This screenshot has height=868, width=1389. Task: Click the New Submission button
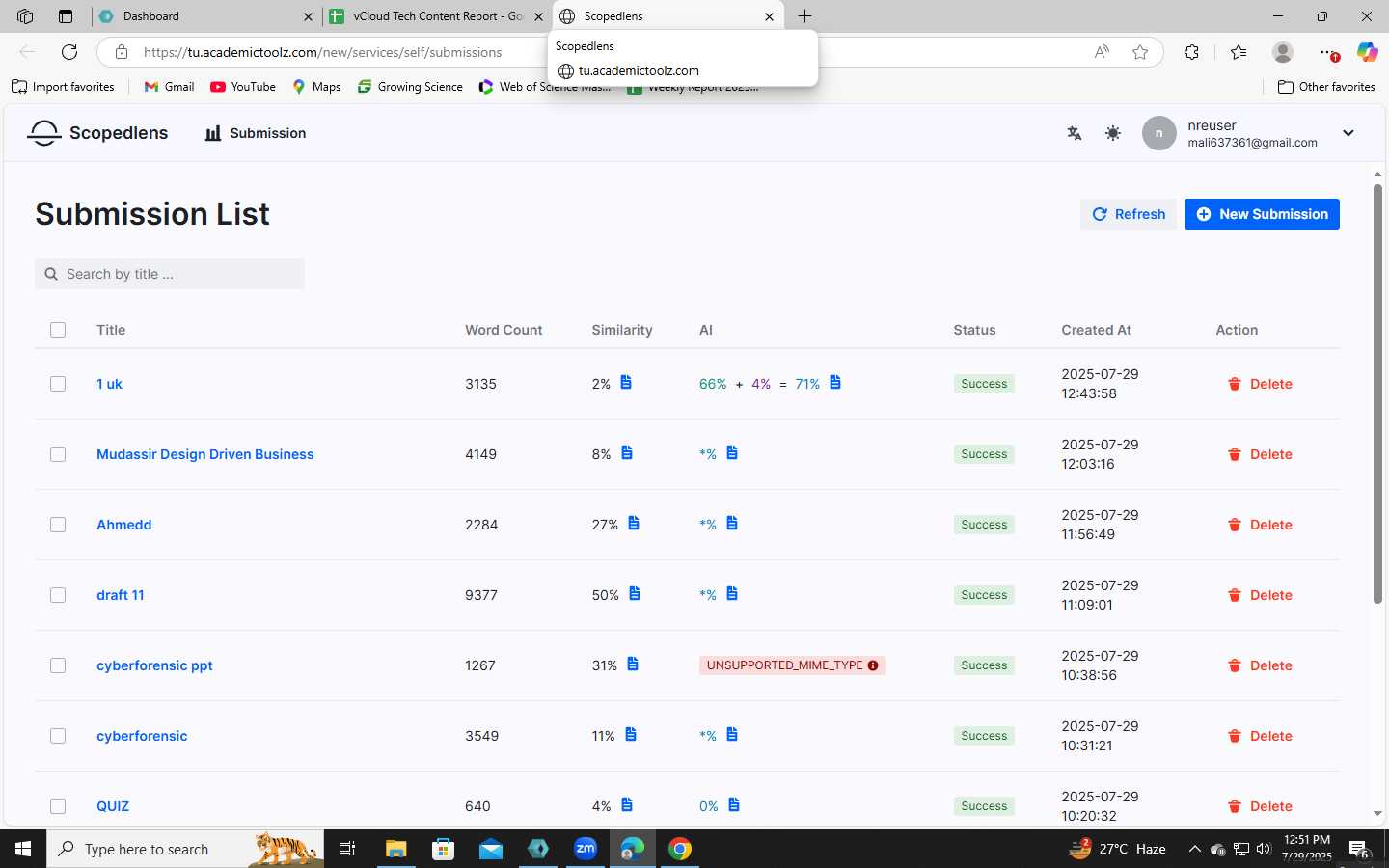[1262, 214]
